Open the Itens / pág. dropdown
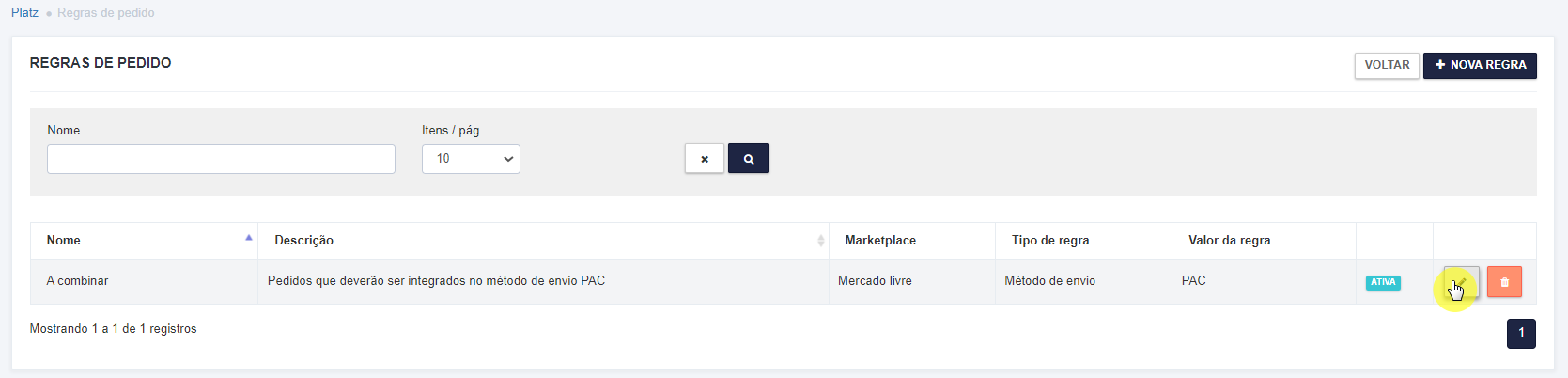The width and height of the screenshot is (1568, 378). tap(471, 159)
